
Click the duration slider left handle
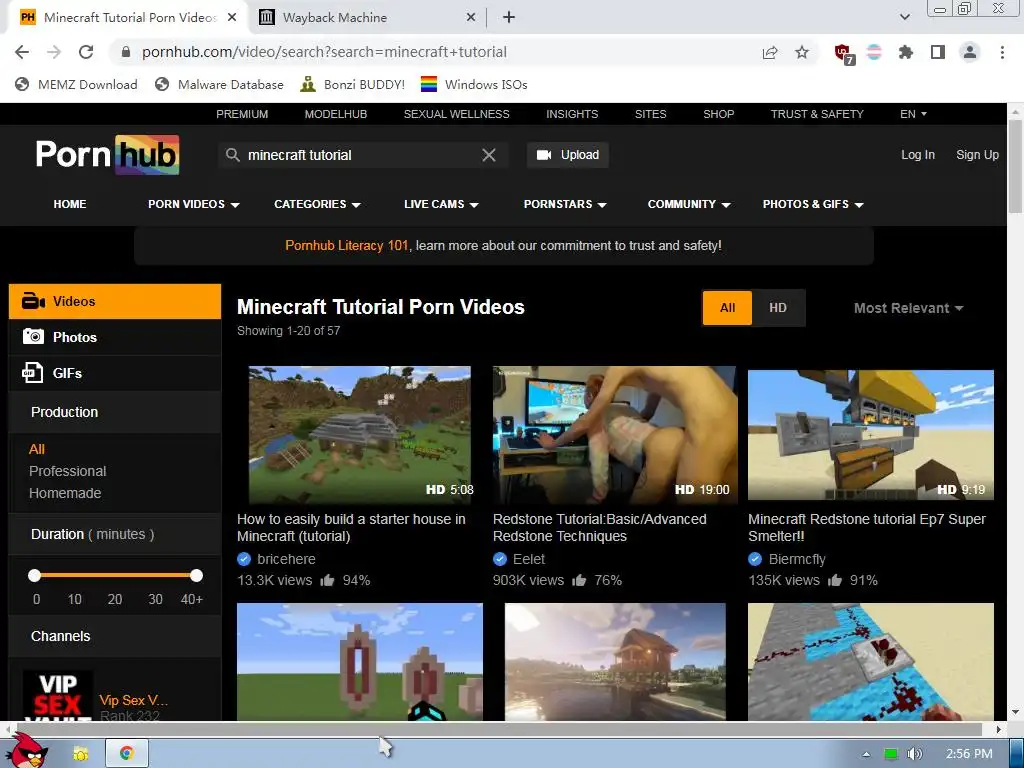(35, 575)
